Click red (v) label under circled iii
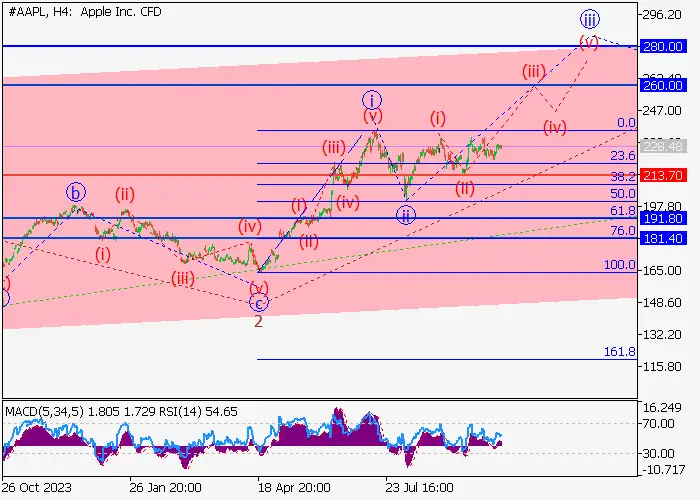 [589, 43]
